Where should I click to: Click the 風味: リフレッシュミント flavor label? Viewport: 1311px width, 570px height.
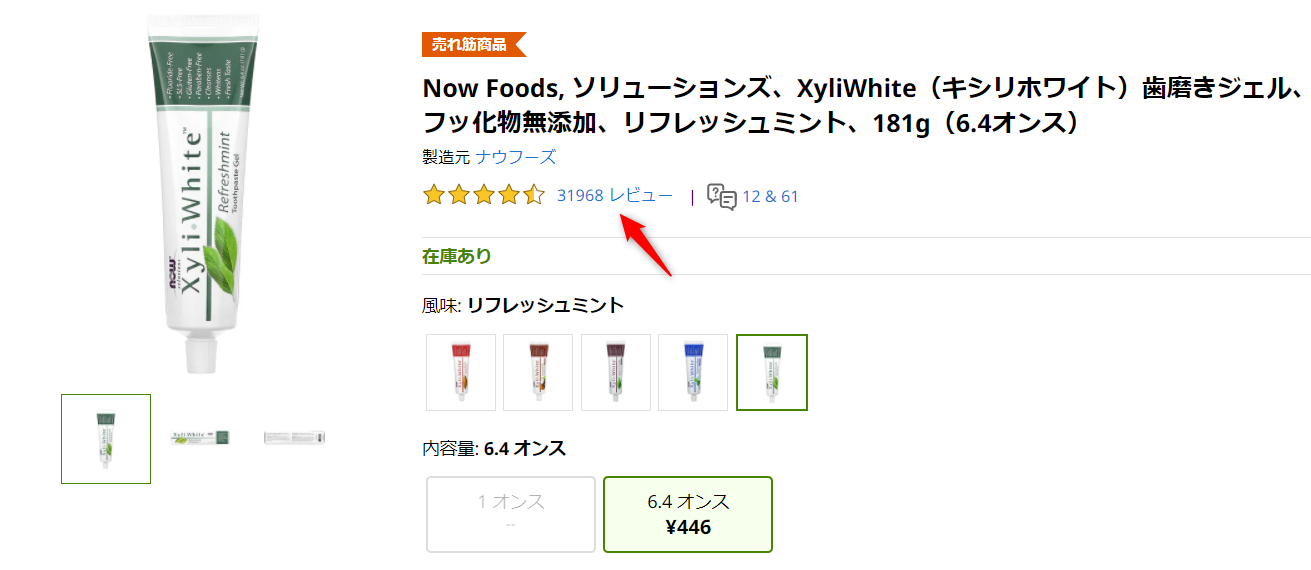coord(523,306)
